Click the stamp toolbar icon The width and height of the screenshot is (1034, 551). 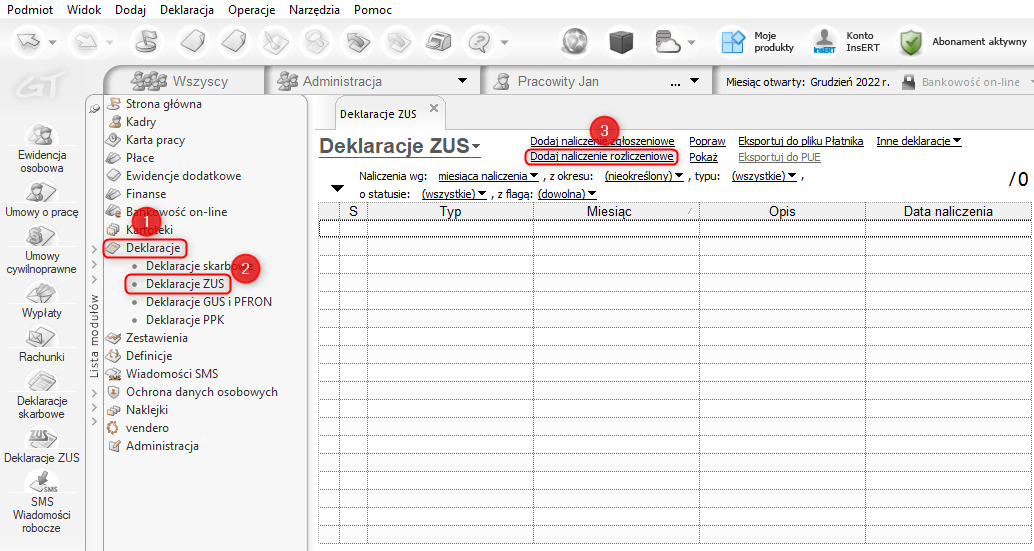coord(146,42)
